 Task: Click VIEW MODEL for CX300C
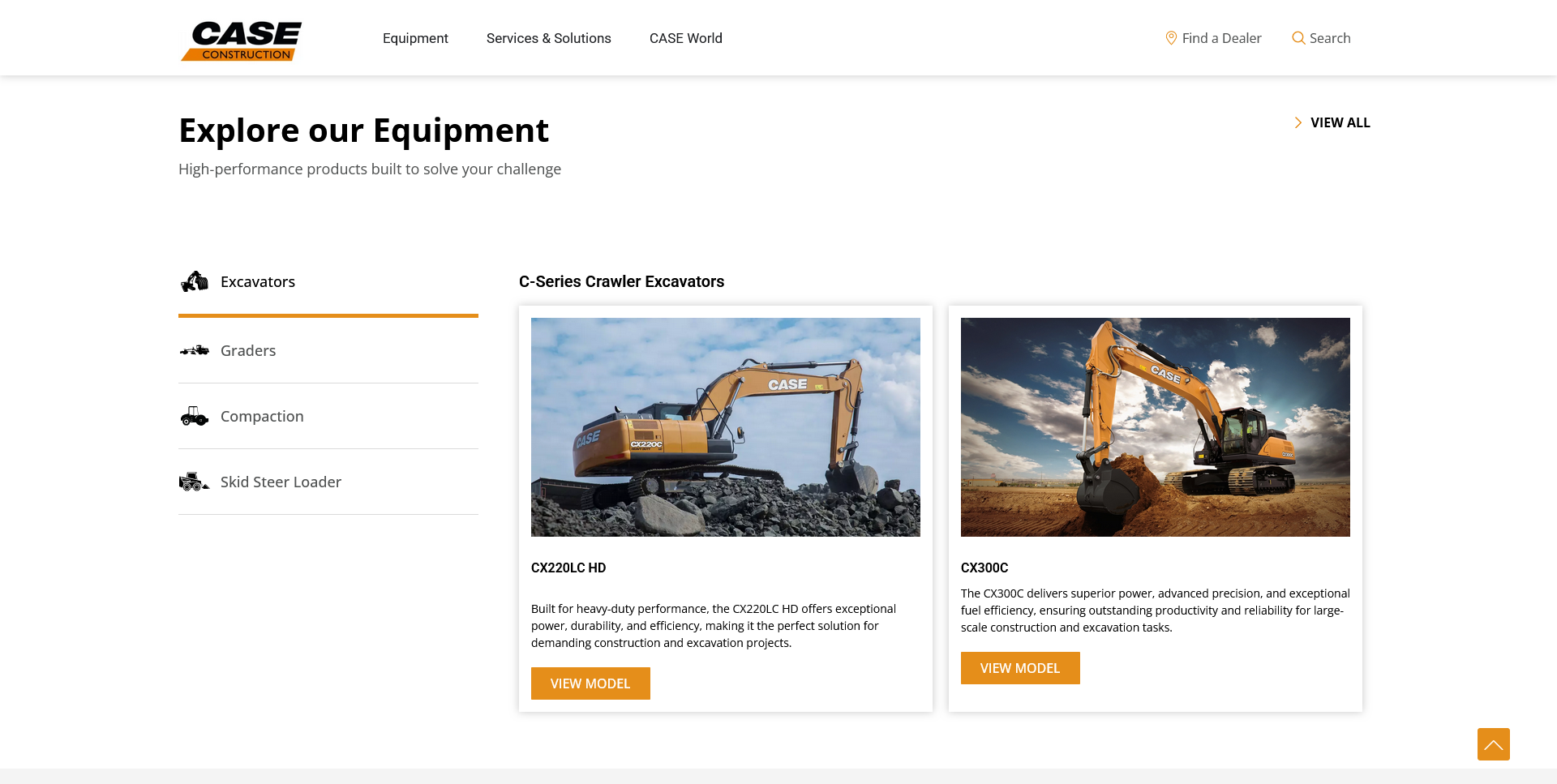pyautogui.click(x=1019, y=668)
